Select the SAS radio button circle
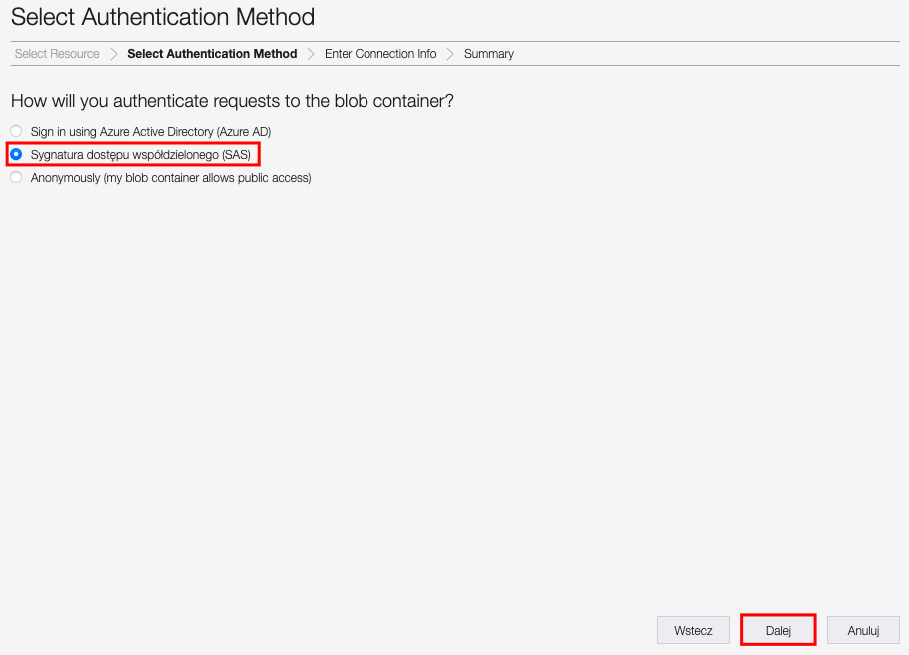 point(16,154)
